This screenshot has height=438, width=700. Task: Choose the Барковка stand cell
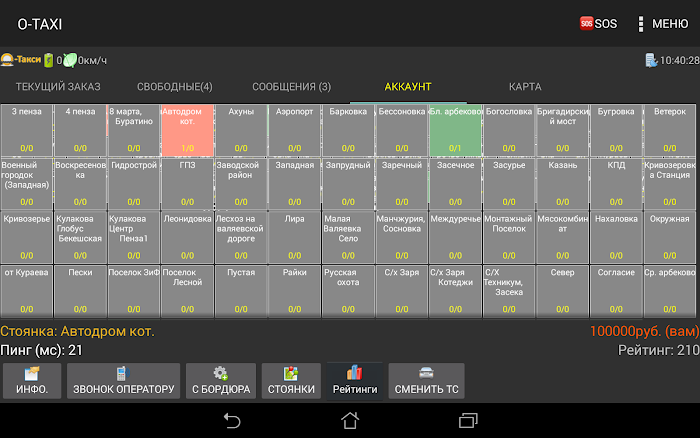(x=348, y=130)
